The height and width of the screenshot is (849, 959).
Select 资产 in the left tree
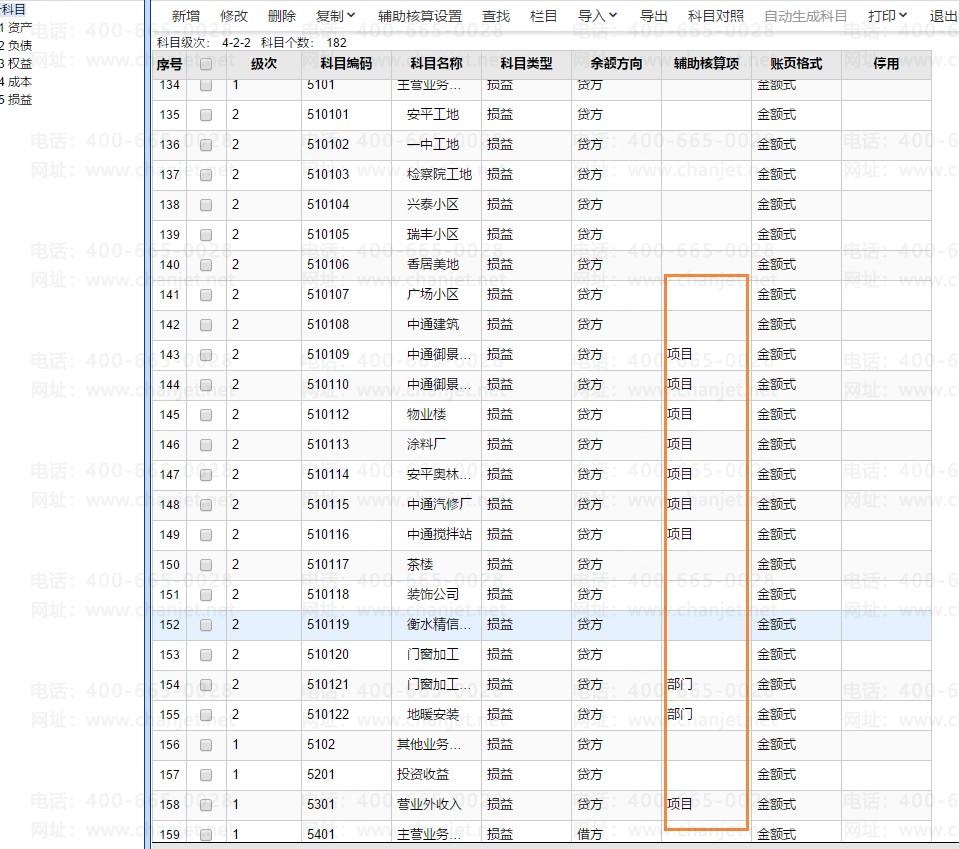(x=19, y=28)
